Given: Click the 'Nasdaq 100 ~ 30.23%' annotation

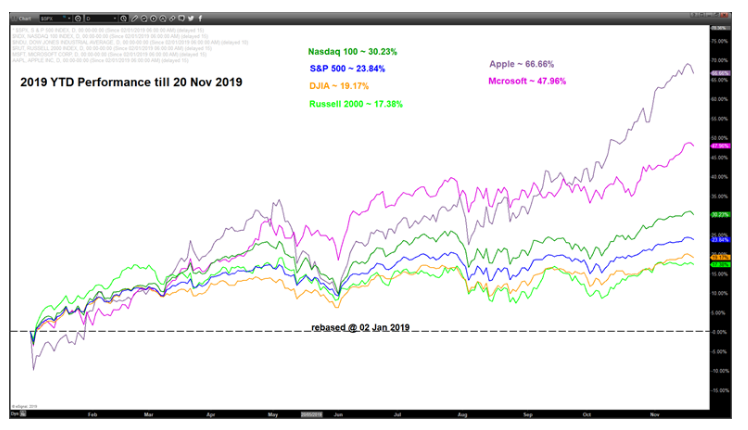Looking at the screenshot, I should click(x=352, y=52).
